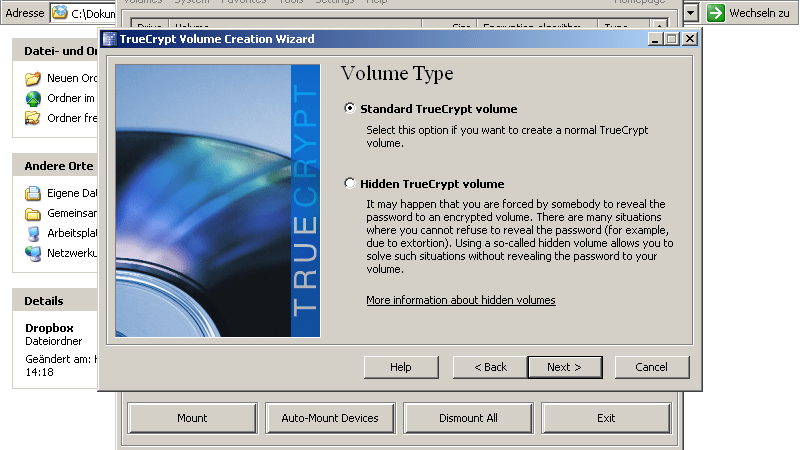Click the Gemeinsame Dokumente folder icon
This screenshot has width=800, height=450.
click(33, 213)
